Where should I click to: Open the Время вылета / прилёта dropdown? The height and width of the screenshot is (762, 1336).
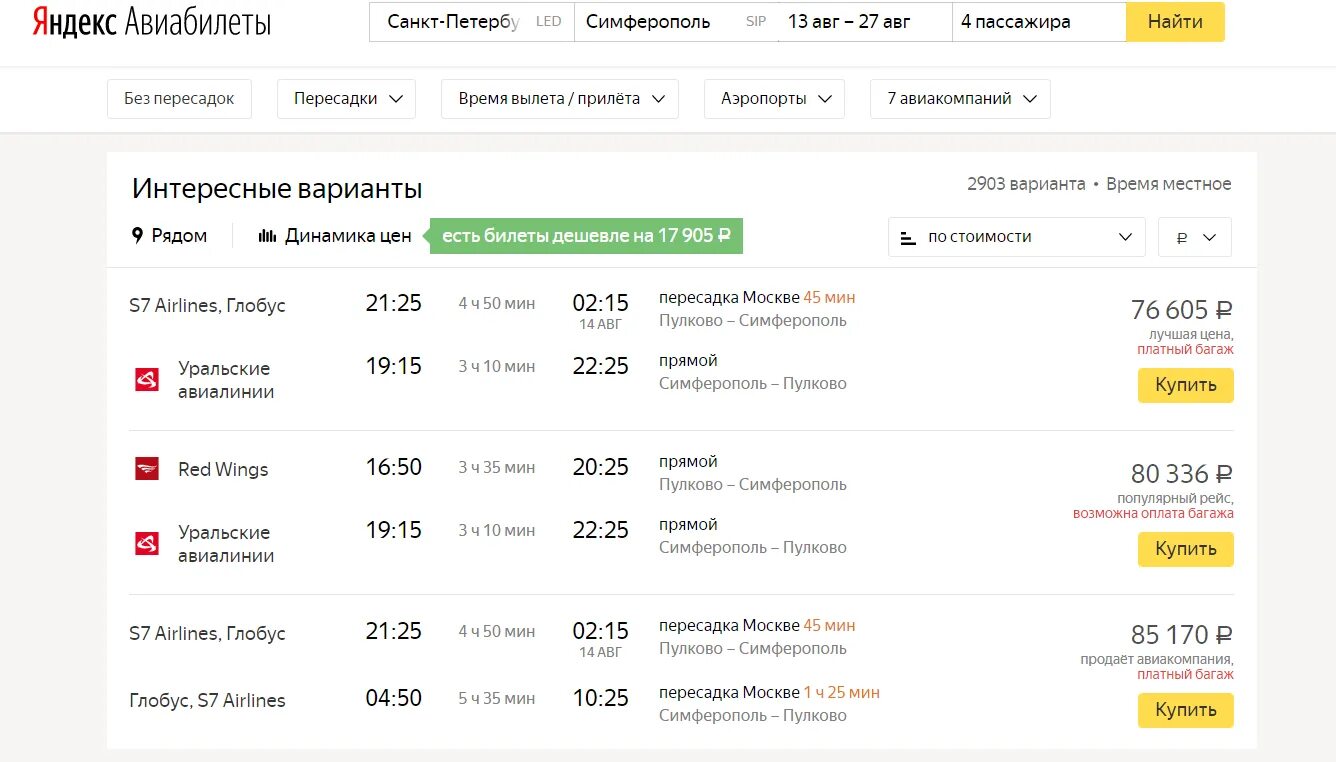point(560,99)
